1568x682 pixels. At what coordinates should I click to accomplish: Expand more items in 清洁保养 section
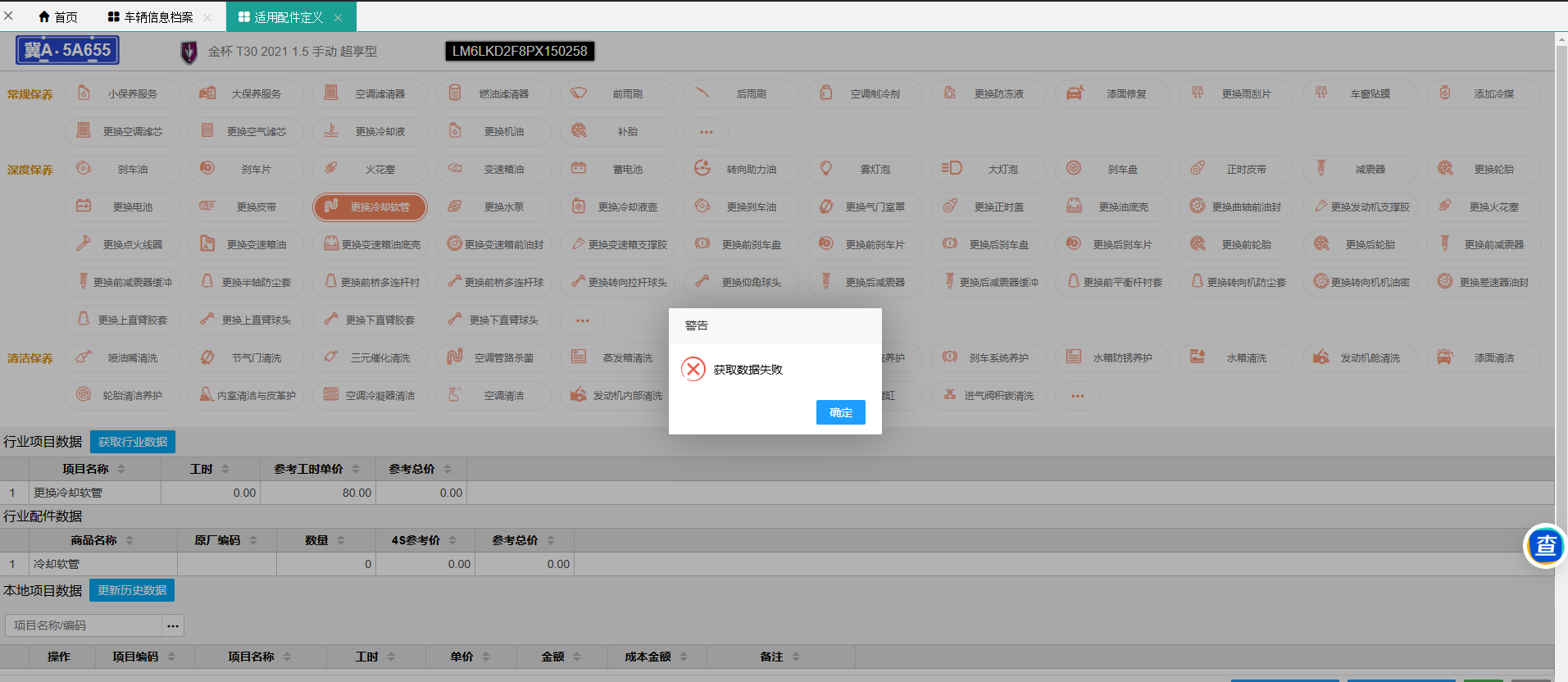tap(1077, 396)
